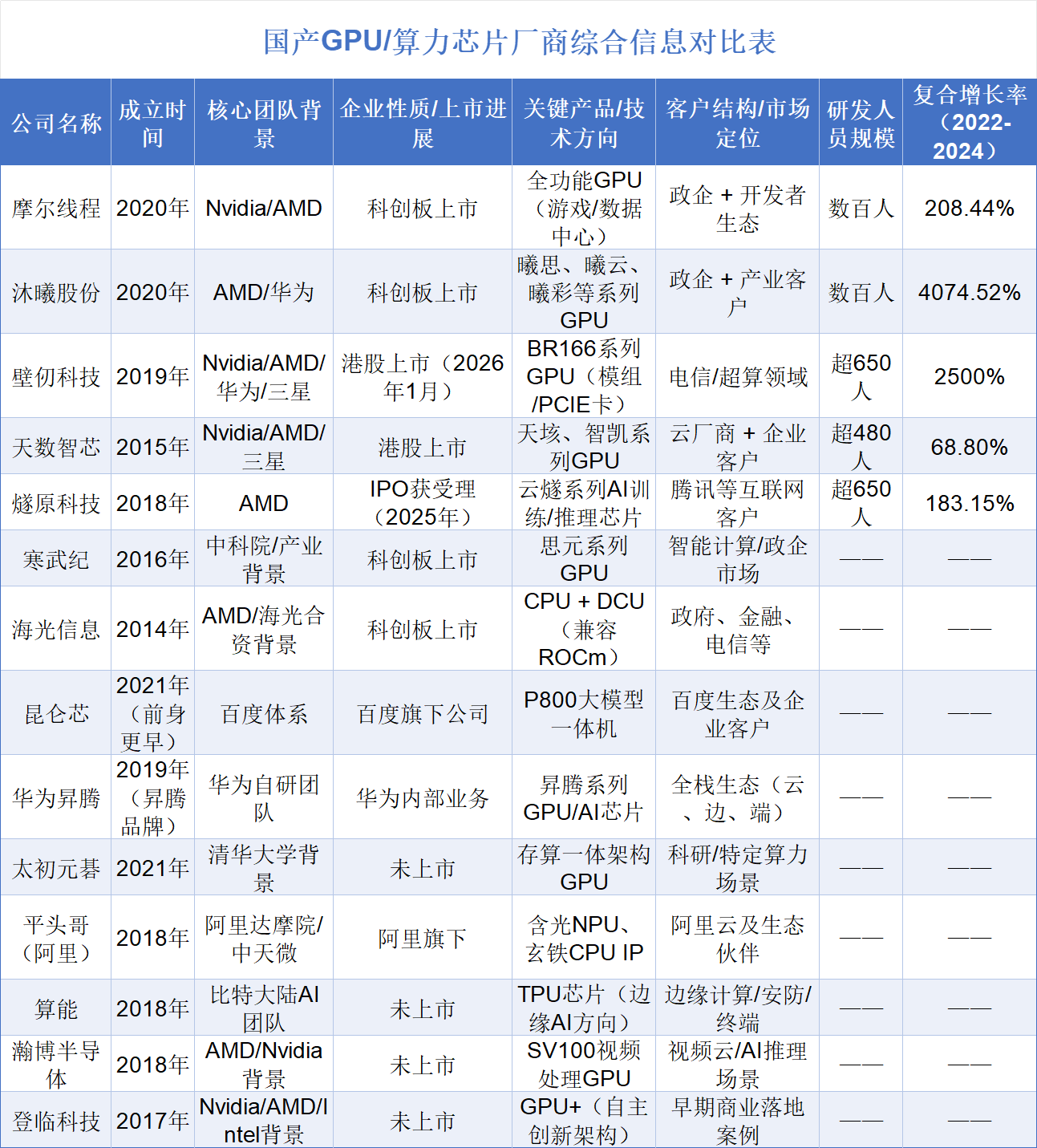Viewport: 1037px width, 1148px height.
Task: Click SV100视频处理GPU cell
Action: [x=584, y=1064]
